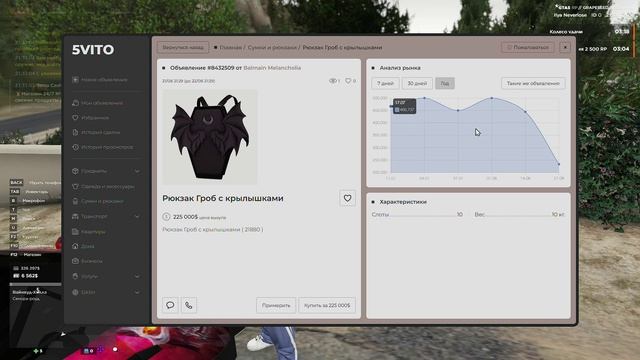Click the backpack product image
The image size is (640, 360).
(x=210, y=137)
